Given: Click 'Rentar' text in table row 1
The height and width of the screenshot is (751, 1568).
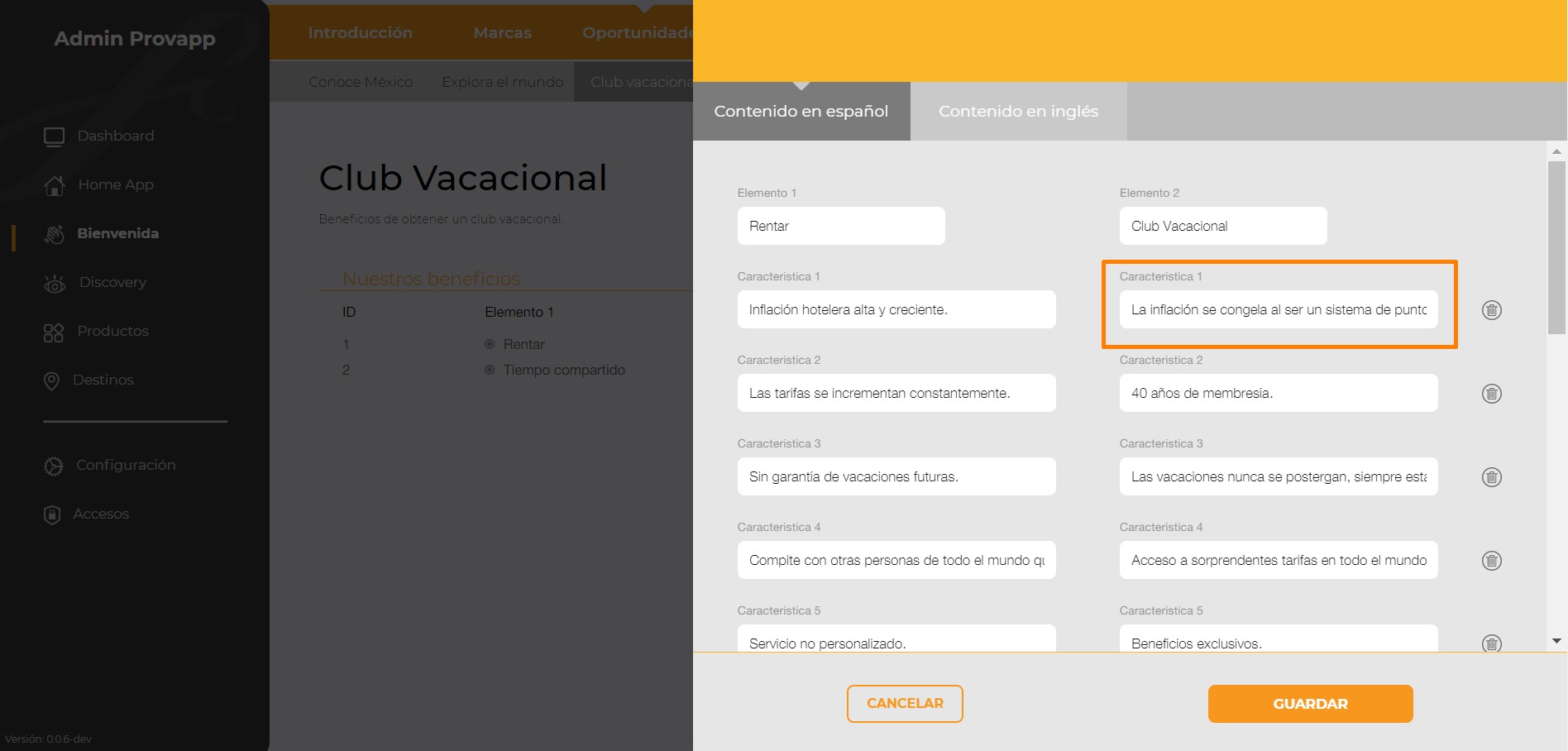Looking at the screenshot, I should (x=524, y=344).
